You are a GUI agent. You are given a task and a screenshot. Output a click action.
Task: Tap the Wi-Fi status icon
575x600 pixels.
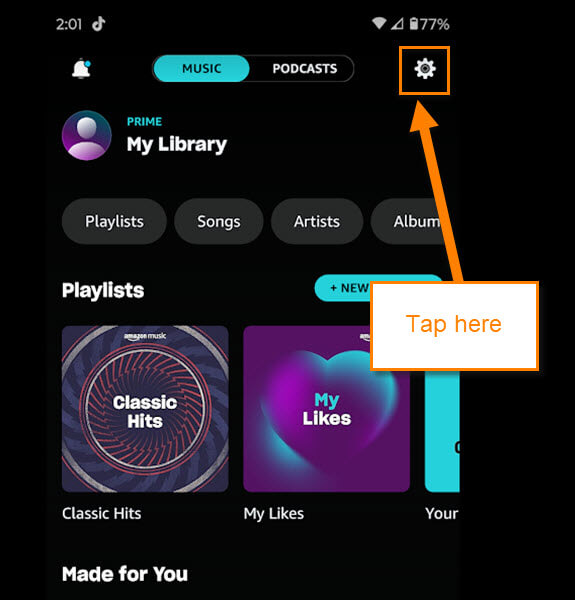[x=379, y=24]
